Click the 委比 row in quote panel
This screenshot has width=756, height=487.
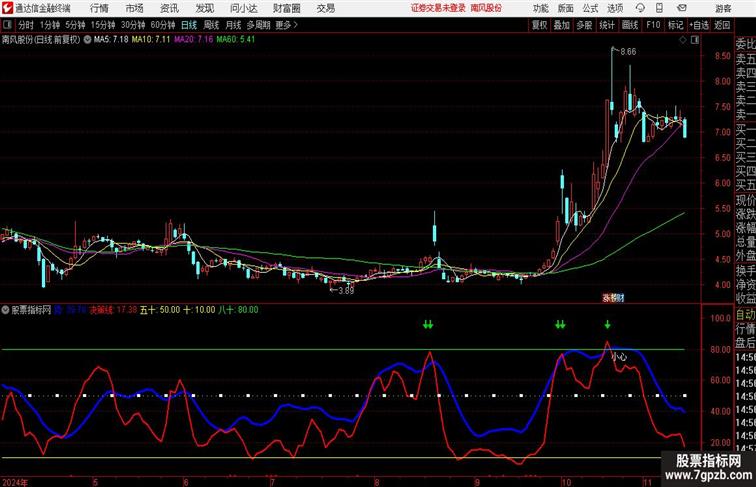coord(745,45)
